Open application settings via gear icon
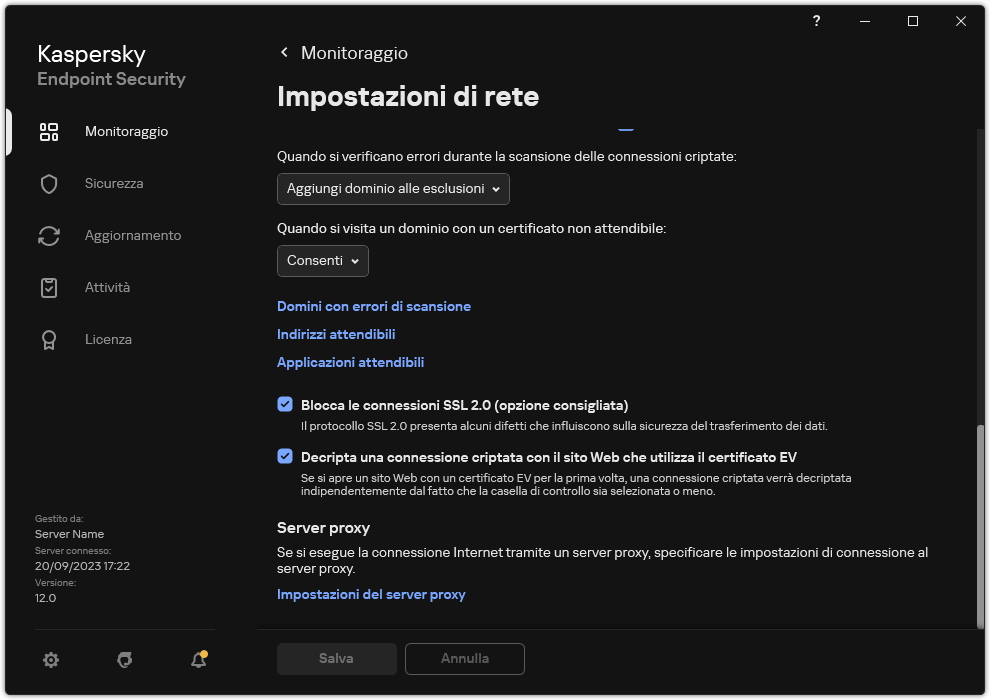The image size is (990, 700). click(50, 660)
